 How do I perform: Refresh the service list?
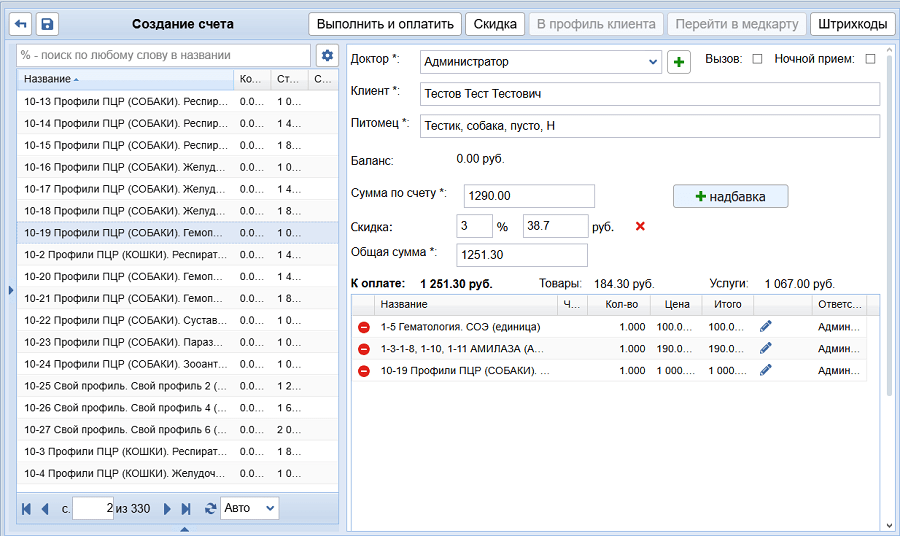click(210, 509)
